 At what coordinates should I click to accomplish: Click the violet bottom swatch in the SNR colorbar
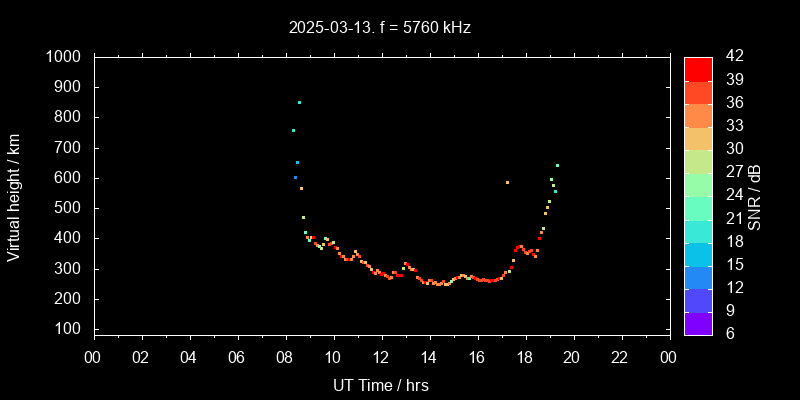point(698,322)
